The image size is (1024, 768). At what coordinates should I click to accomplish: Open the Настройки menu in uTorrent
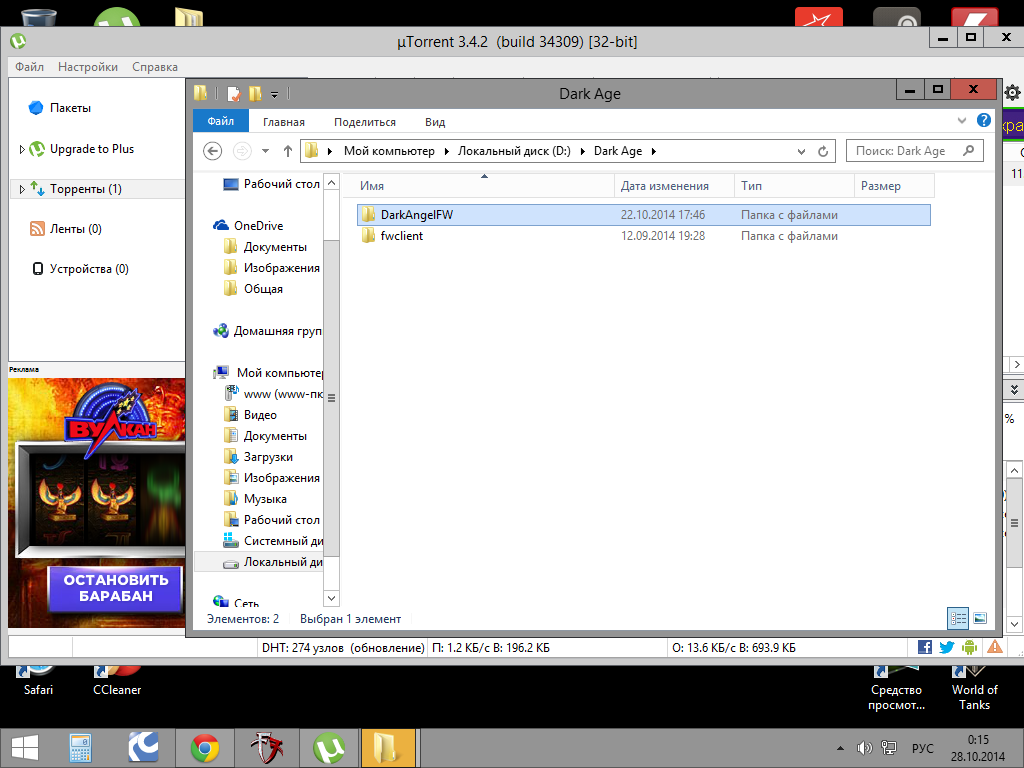click(x=88, y=67)
